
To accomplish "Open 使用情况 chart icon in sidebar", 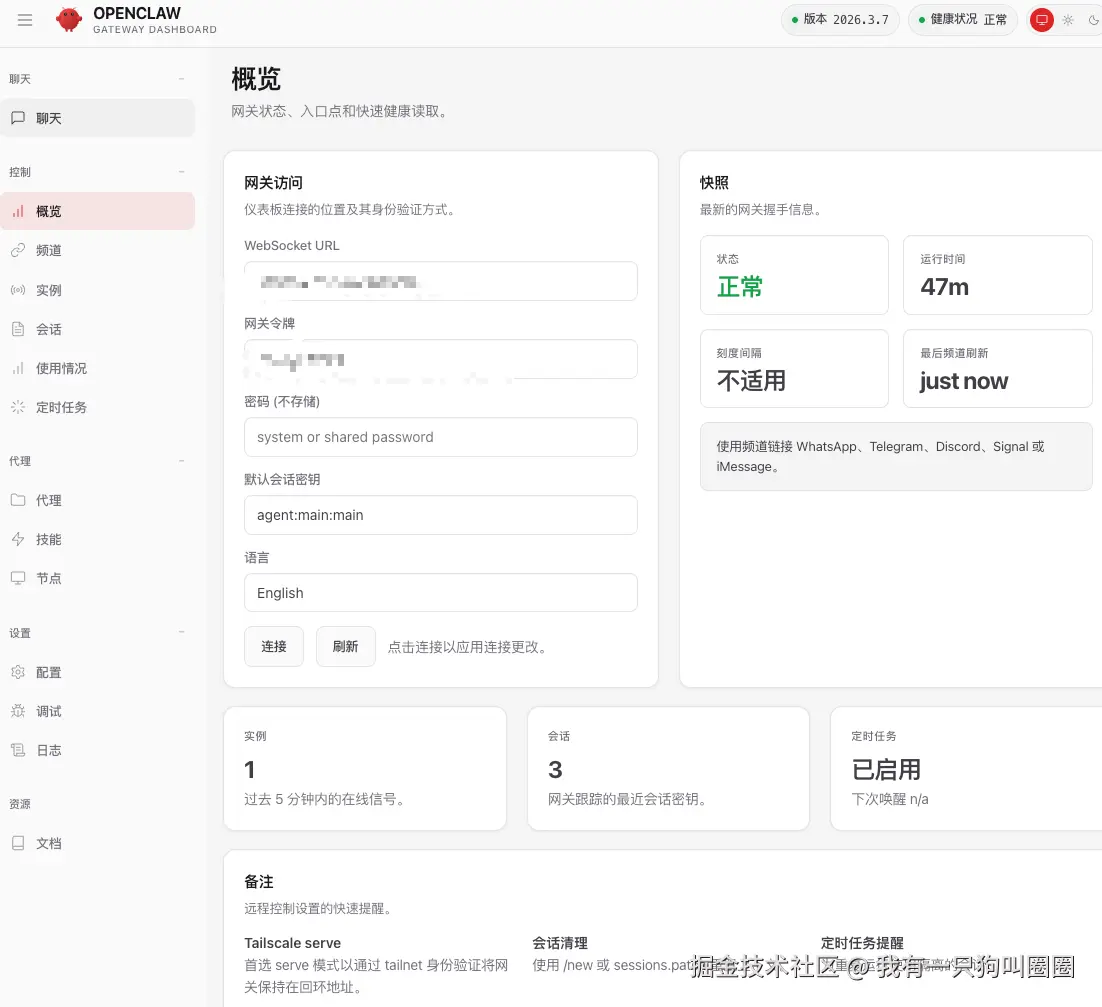I will point(18,368).
